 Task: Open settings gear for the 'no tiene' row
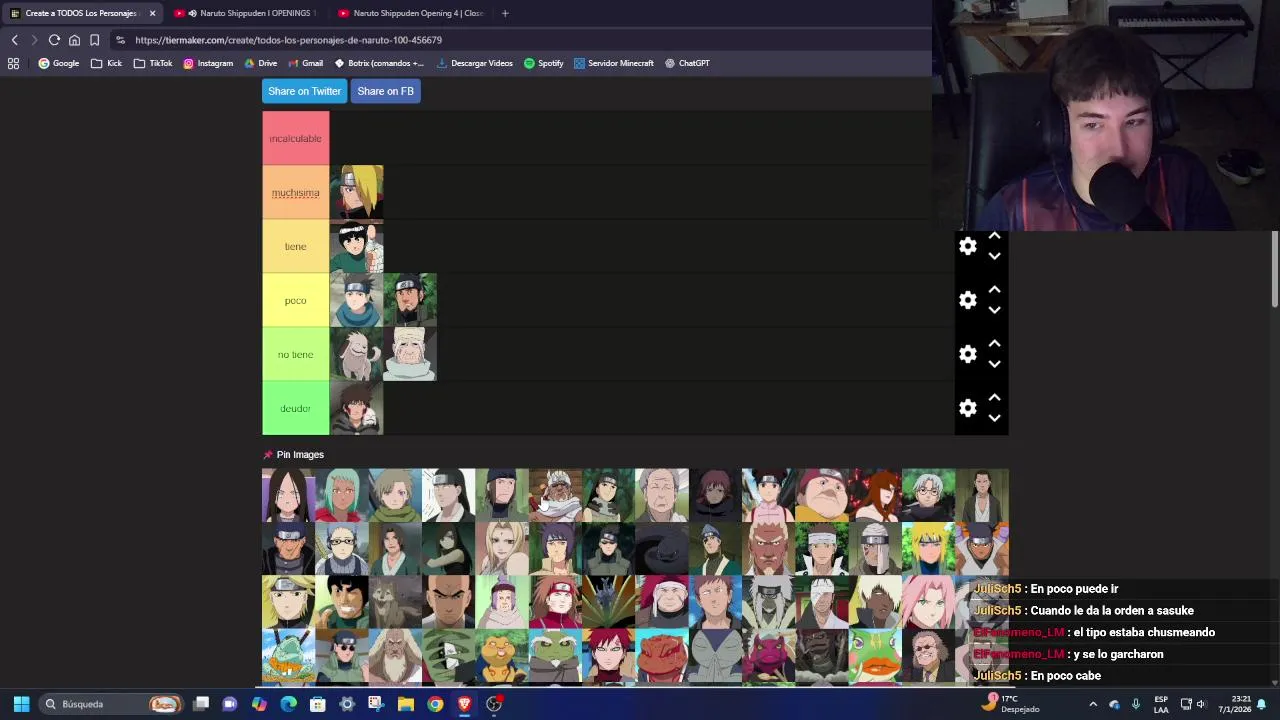tap(968, 354)
